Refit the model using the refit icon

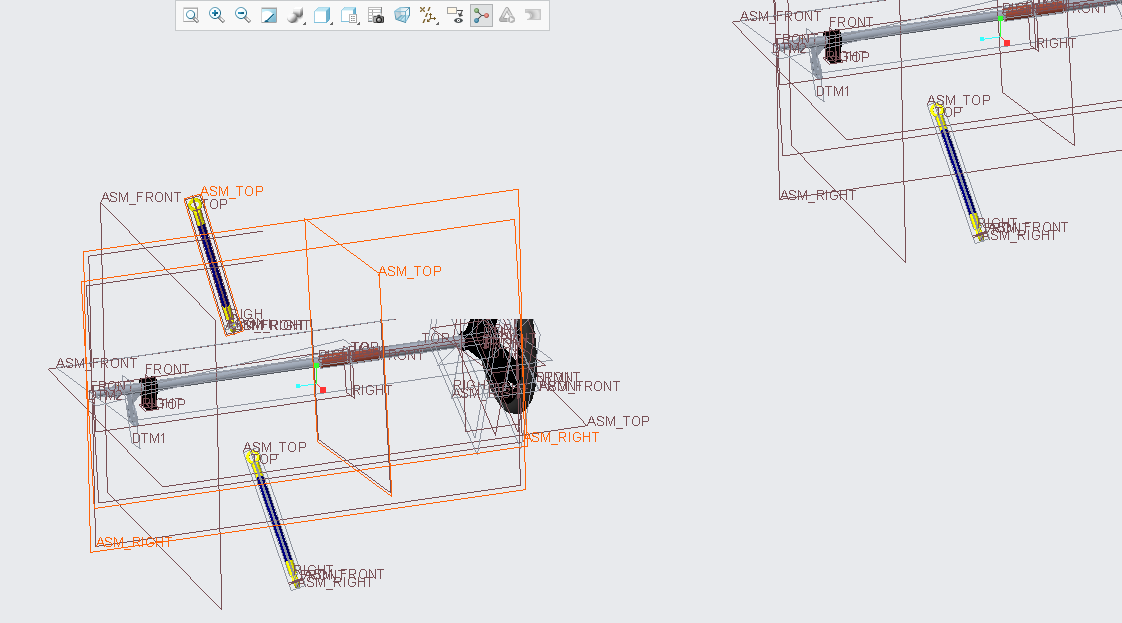[x=267, y=16]
